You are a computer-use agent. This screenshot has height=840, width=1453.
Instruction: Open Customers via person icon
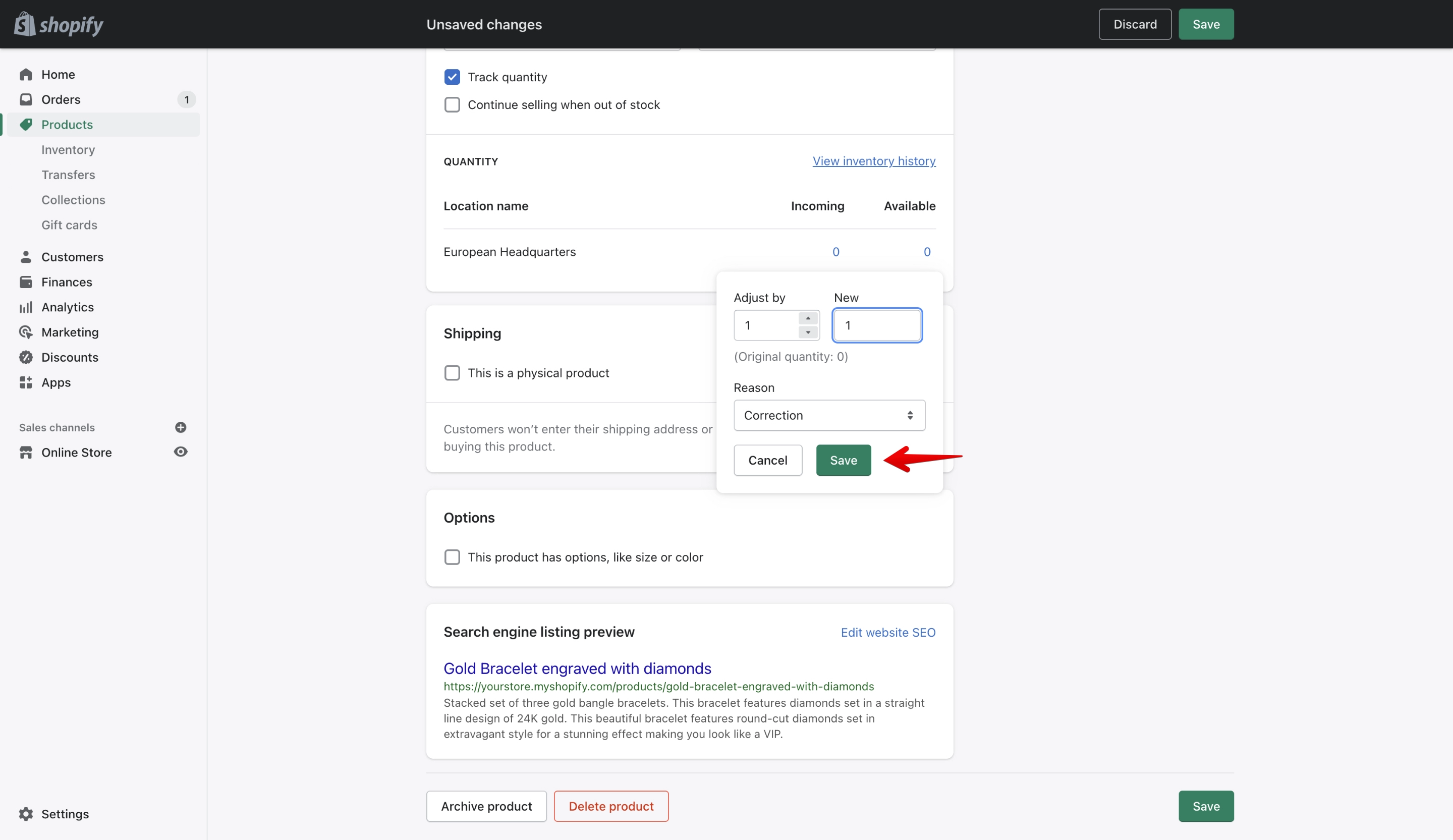click(25, 257)
